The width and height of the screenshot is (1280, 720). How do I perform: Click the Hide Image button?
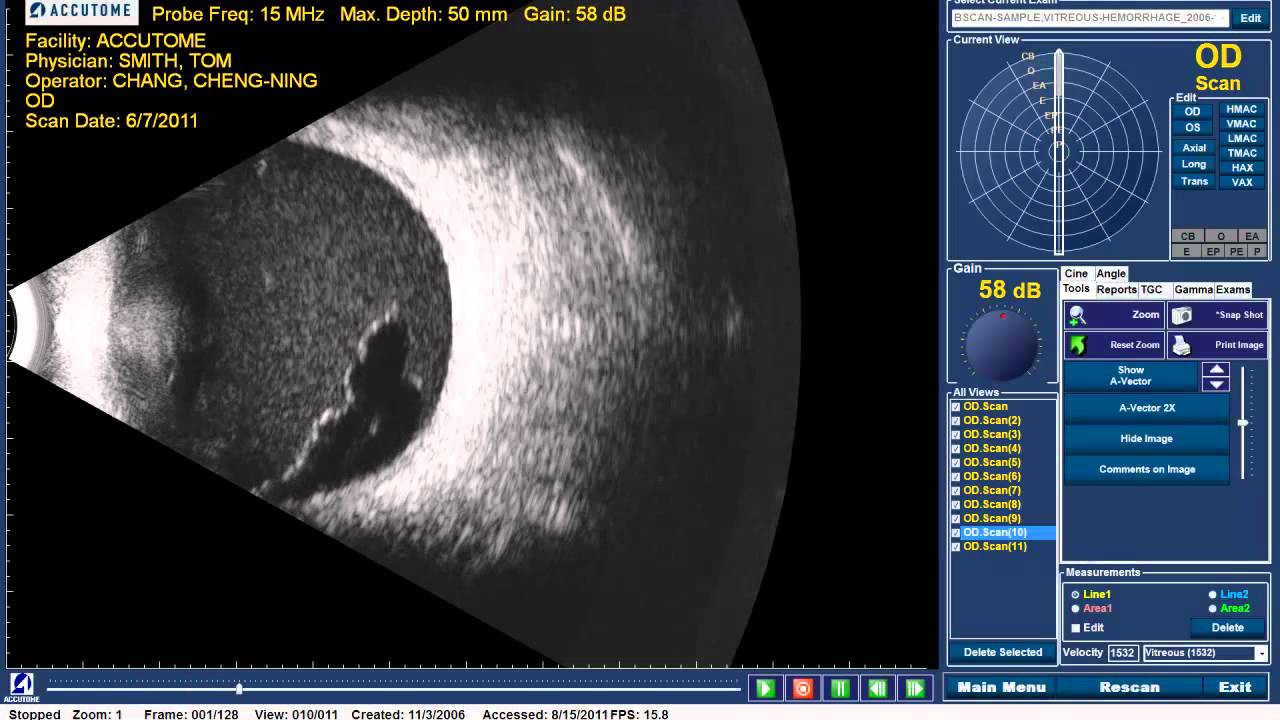point(1147,439)
